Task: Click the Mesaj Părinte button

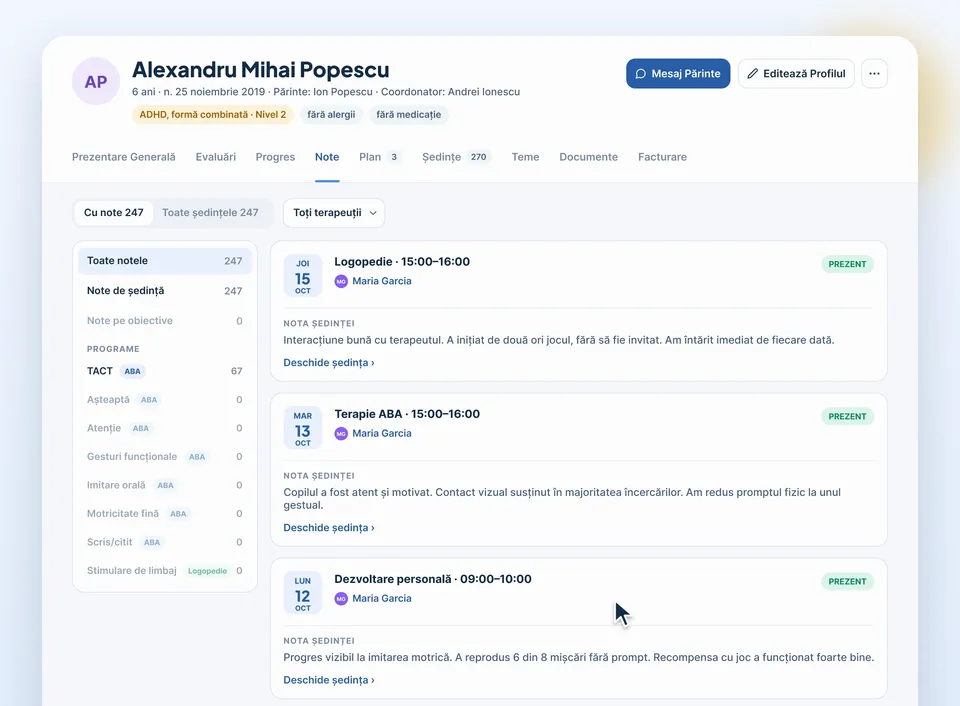Action: [678, 73]
